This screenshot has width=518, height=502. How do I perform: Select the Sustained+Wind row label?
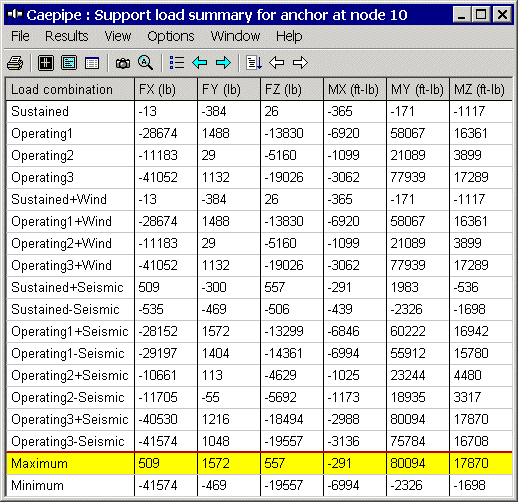[59, 199]
